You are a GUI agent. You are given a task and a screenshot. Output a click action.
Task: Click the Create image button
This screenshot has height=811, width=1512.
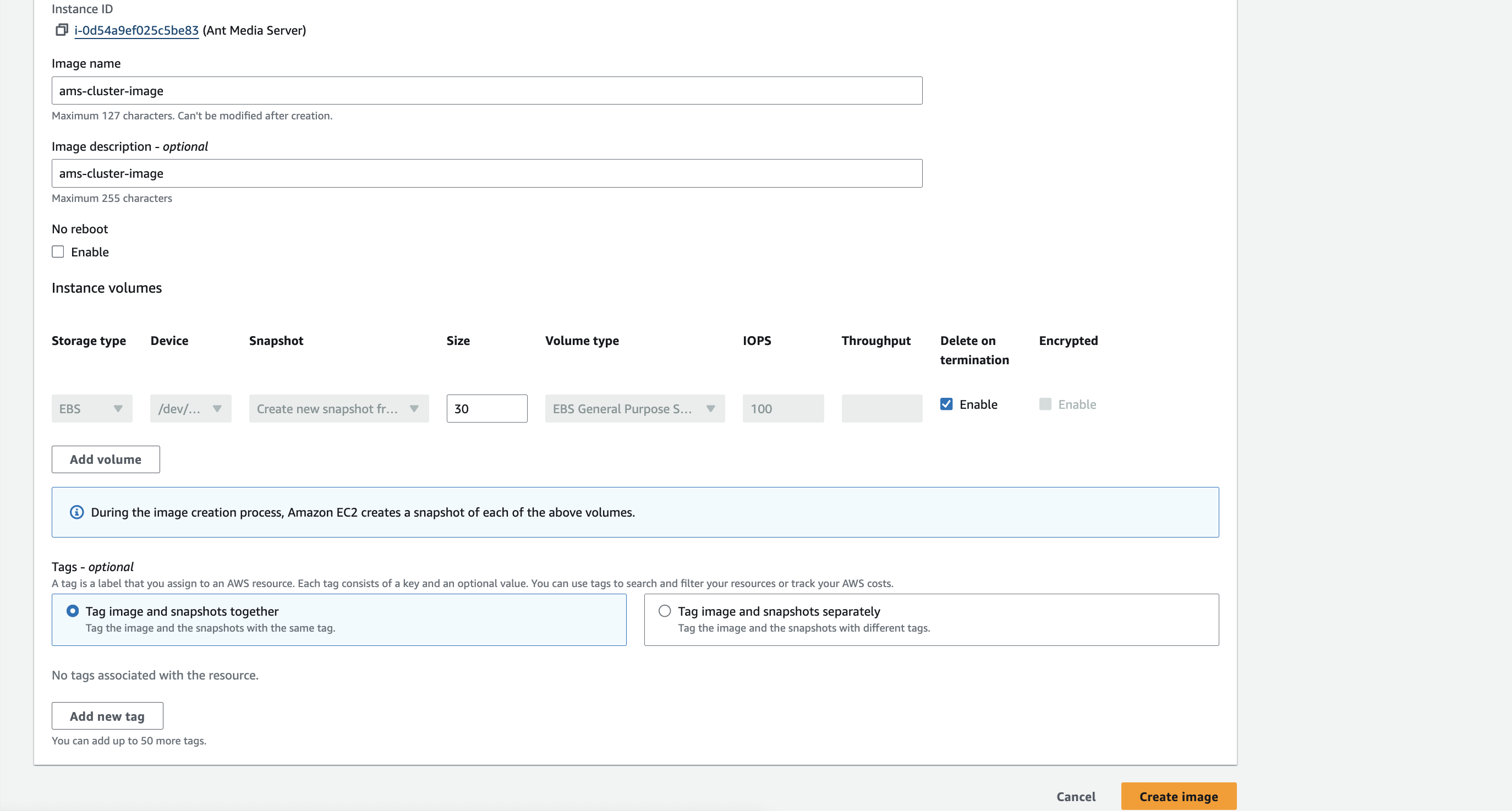click(x=1179, y=797)
